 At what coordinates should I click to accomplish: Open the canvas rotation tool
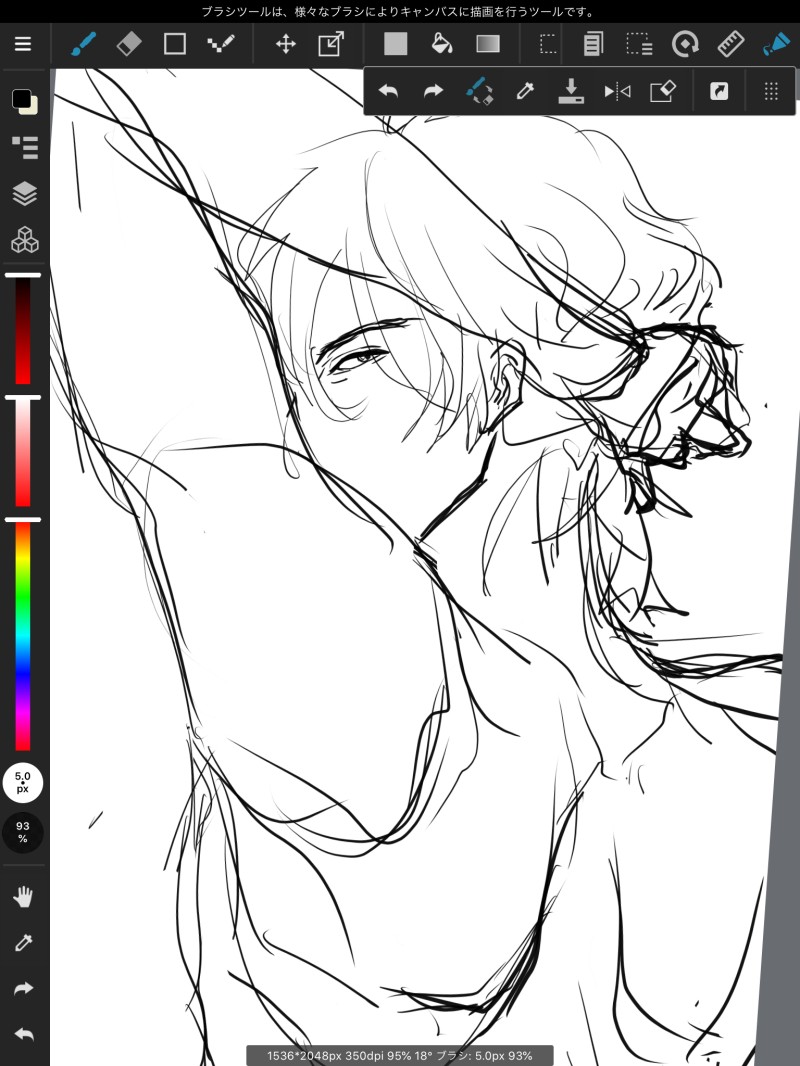click(x=685, y=45)
